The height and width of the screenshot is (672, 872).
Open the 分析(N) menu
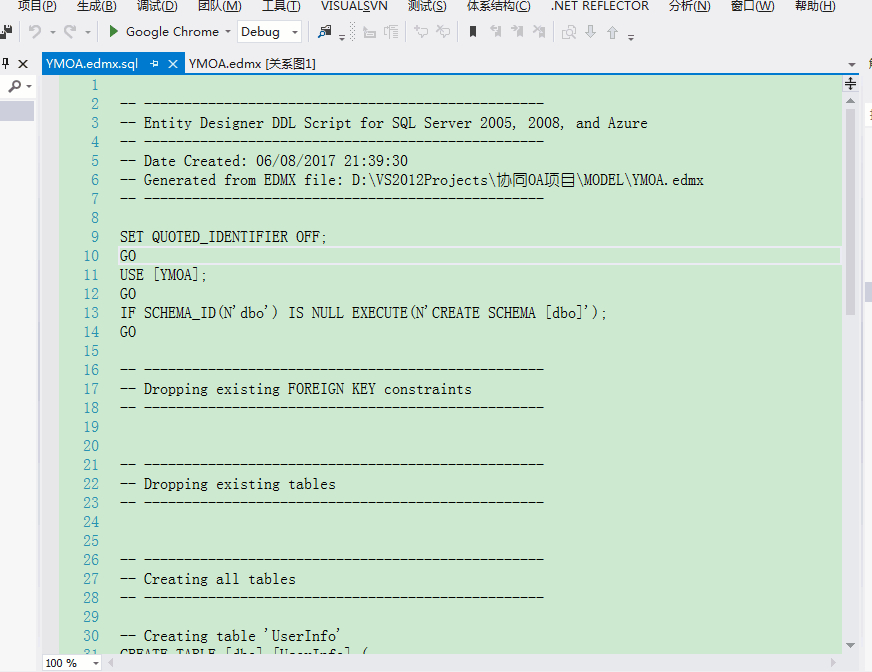pyautogui.click(x=690, y=6)
